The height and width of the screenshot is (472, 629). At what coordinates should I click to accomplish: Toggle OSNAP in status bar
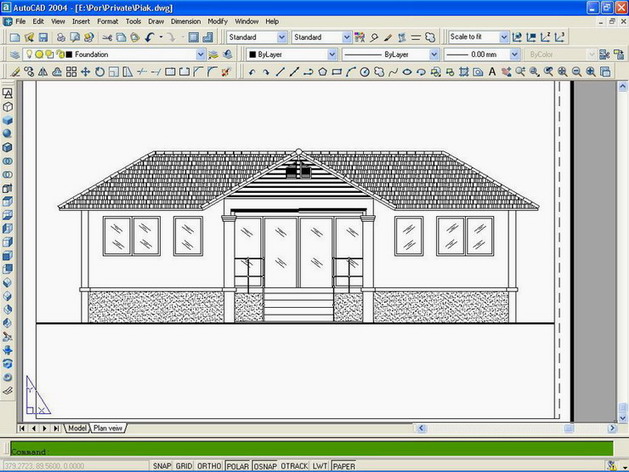pyautogui.click(x=265, y=466)
